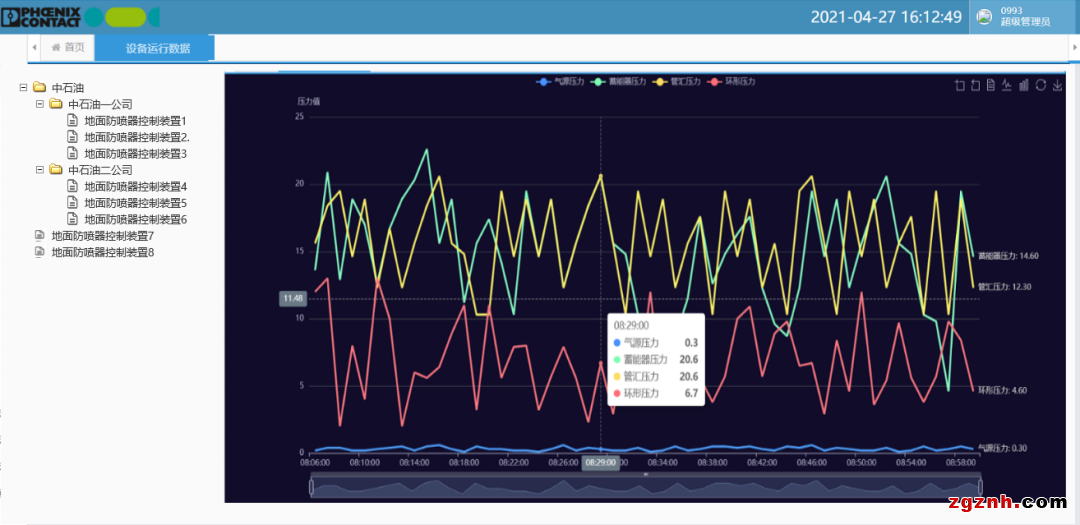The image size is (1080, 525).
Task: Click the 08:42:00 x-axis label
Action: (761, 463)
